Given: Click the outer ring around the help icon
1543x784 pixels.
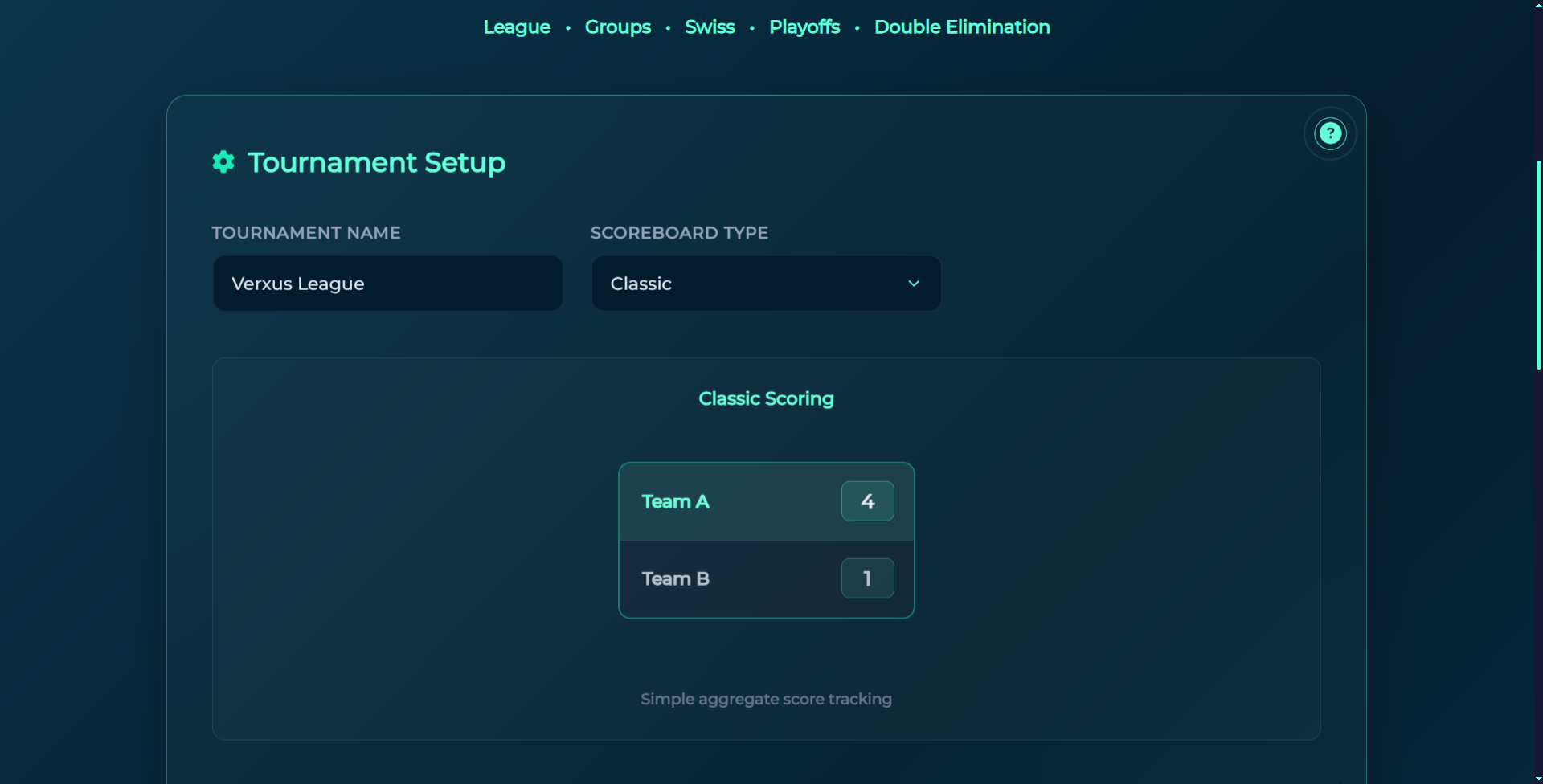Looking at the screenshot, I should [1329, 112].
